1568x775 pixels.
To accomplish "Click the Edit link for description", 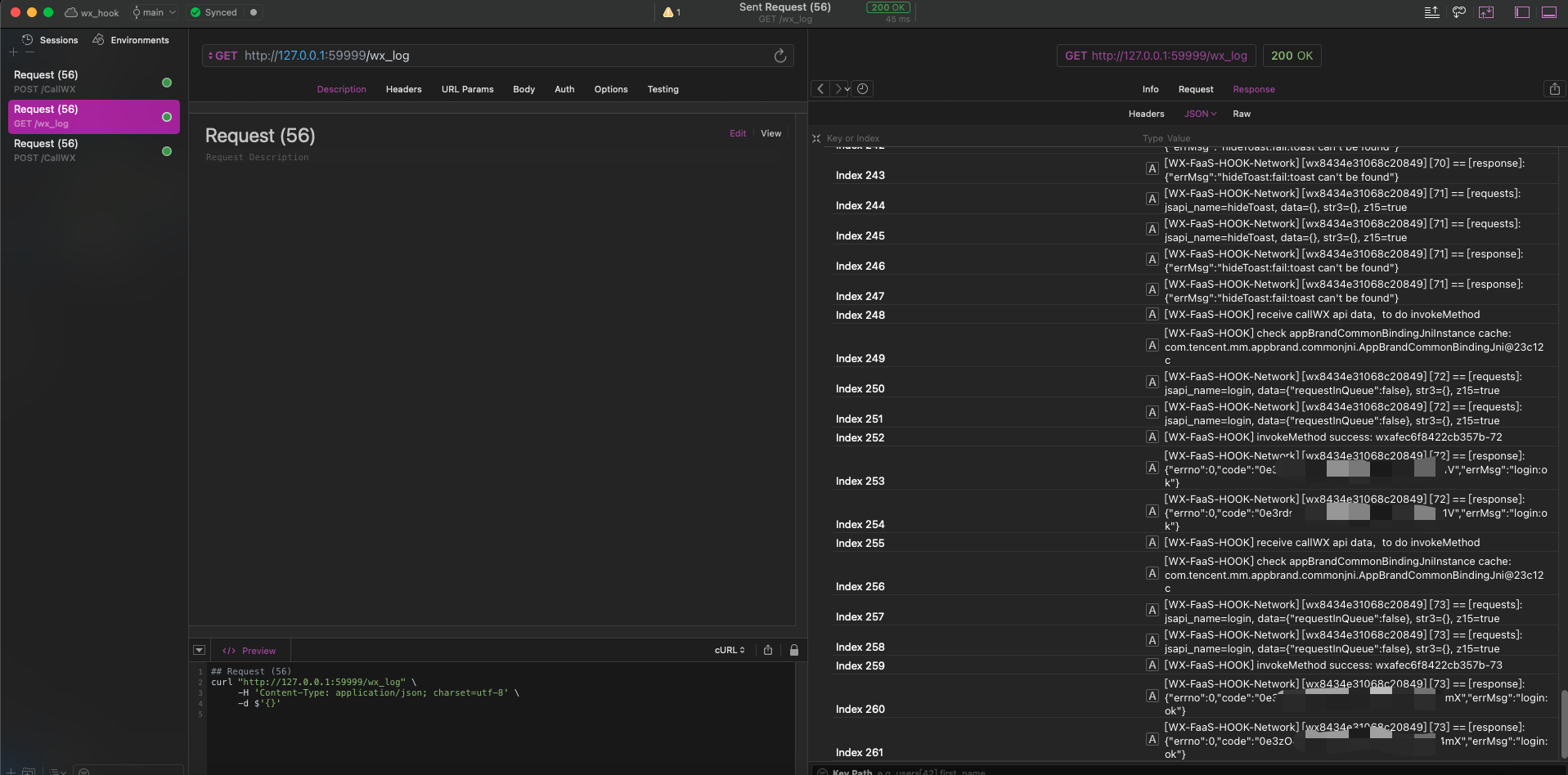I will [738, 133].
